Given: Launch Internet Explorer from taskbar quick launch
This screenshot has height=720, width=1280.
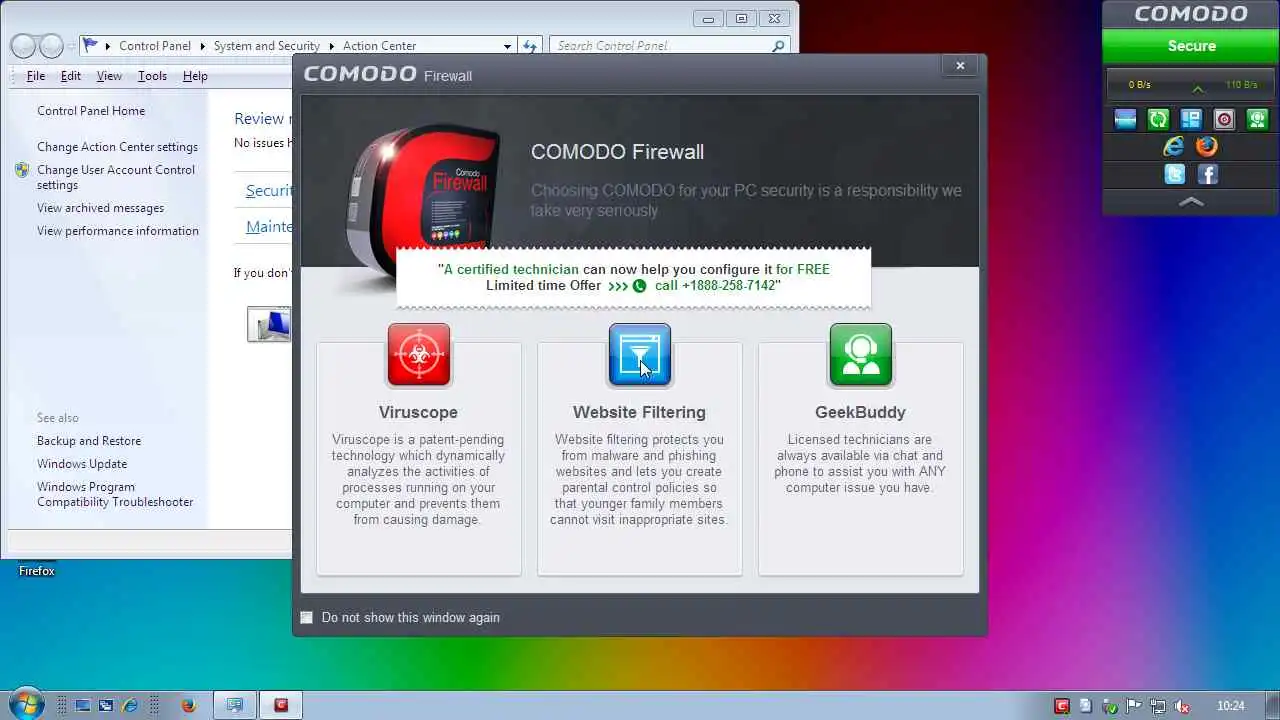Looking at the screenshot, I should (x=130, y=705).
